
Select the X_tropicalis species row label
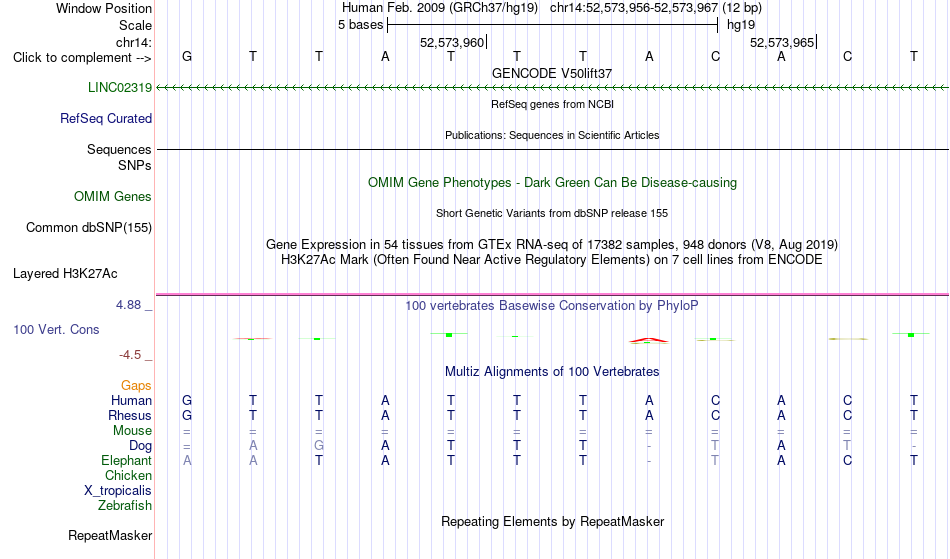click(118, 491)
